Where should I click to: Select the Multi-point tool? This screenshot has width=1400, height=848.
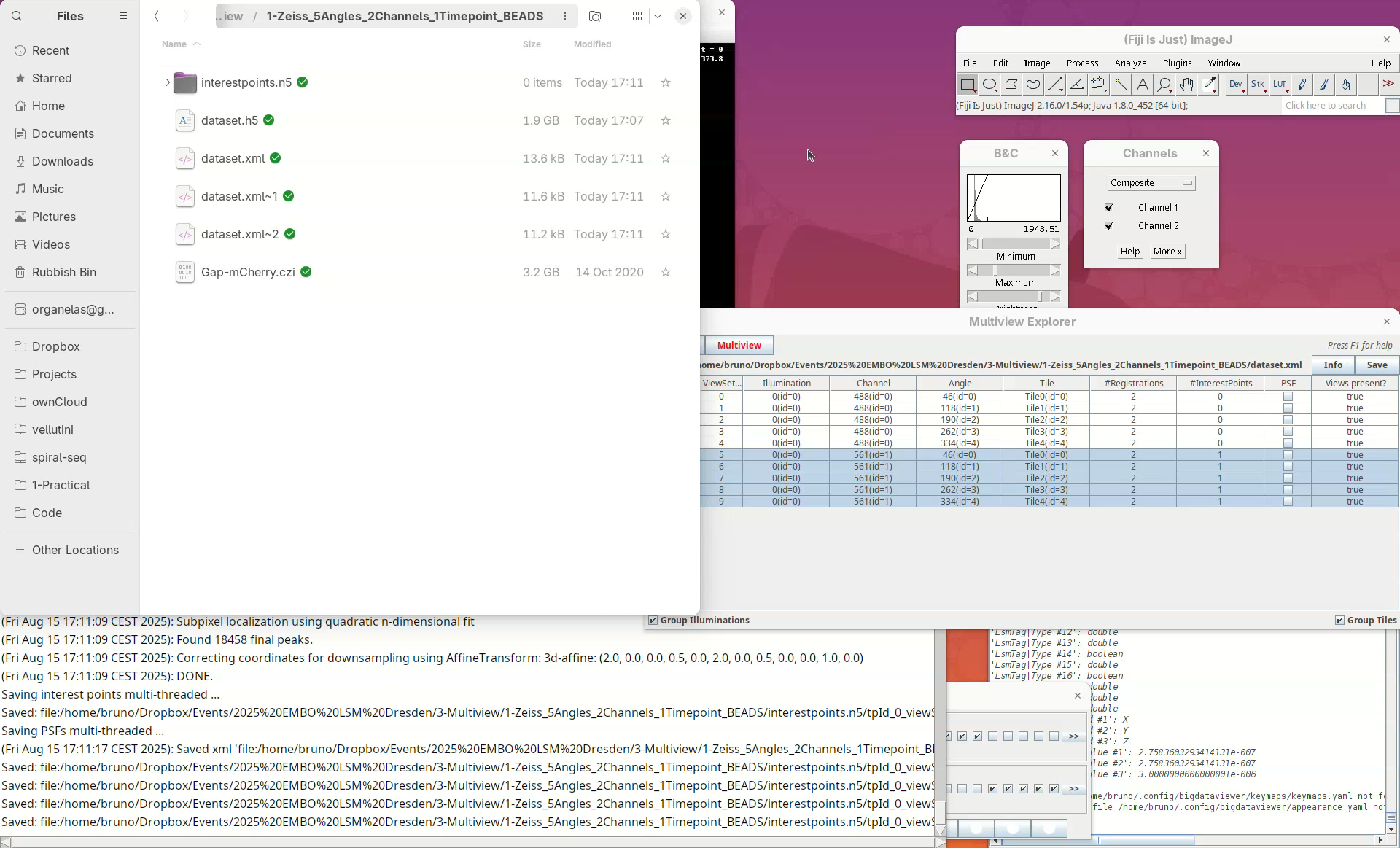1099,85
